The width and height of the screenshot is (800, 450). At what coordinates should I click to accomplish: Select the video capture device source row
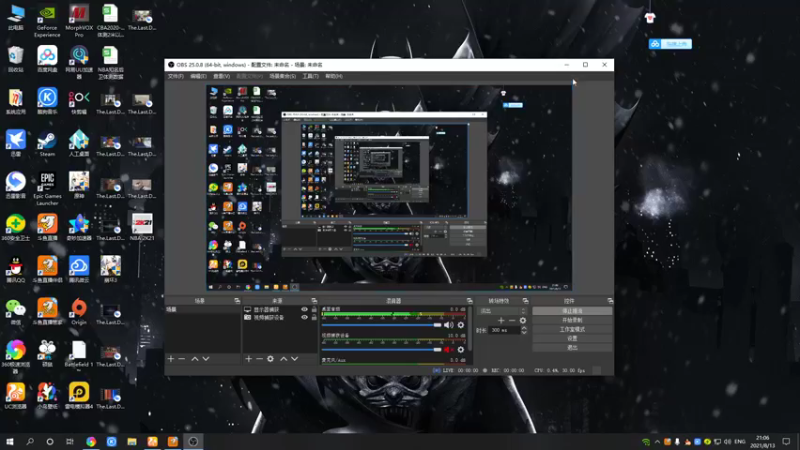pyautogui.click(x=280, y=317)
